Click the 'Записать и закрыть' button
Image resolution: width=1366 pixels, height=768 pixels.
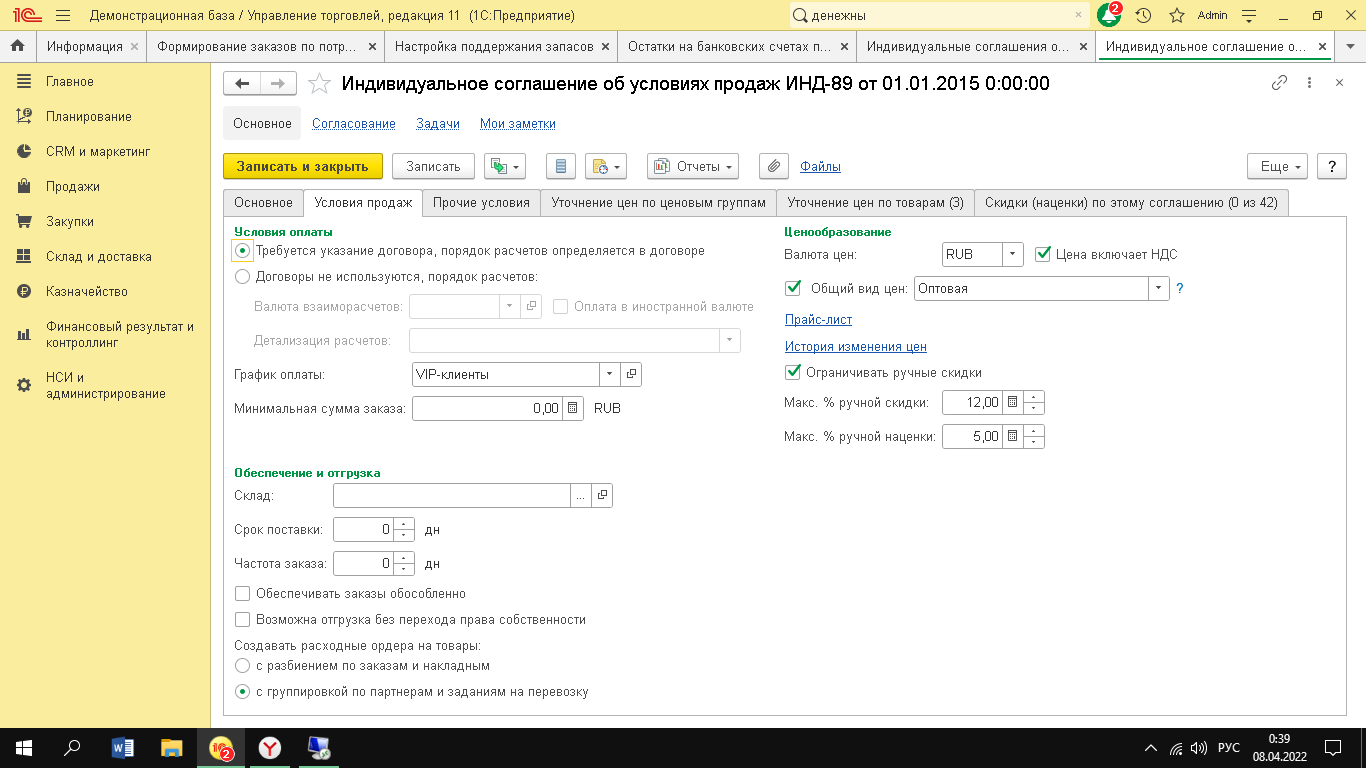[302, 166]
